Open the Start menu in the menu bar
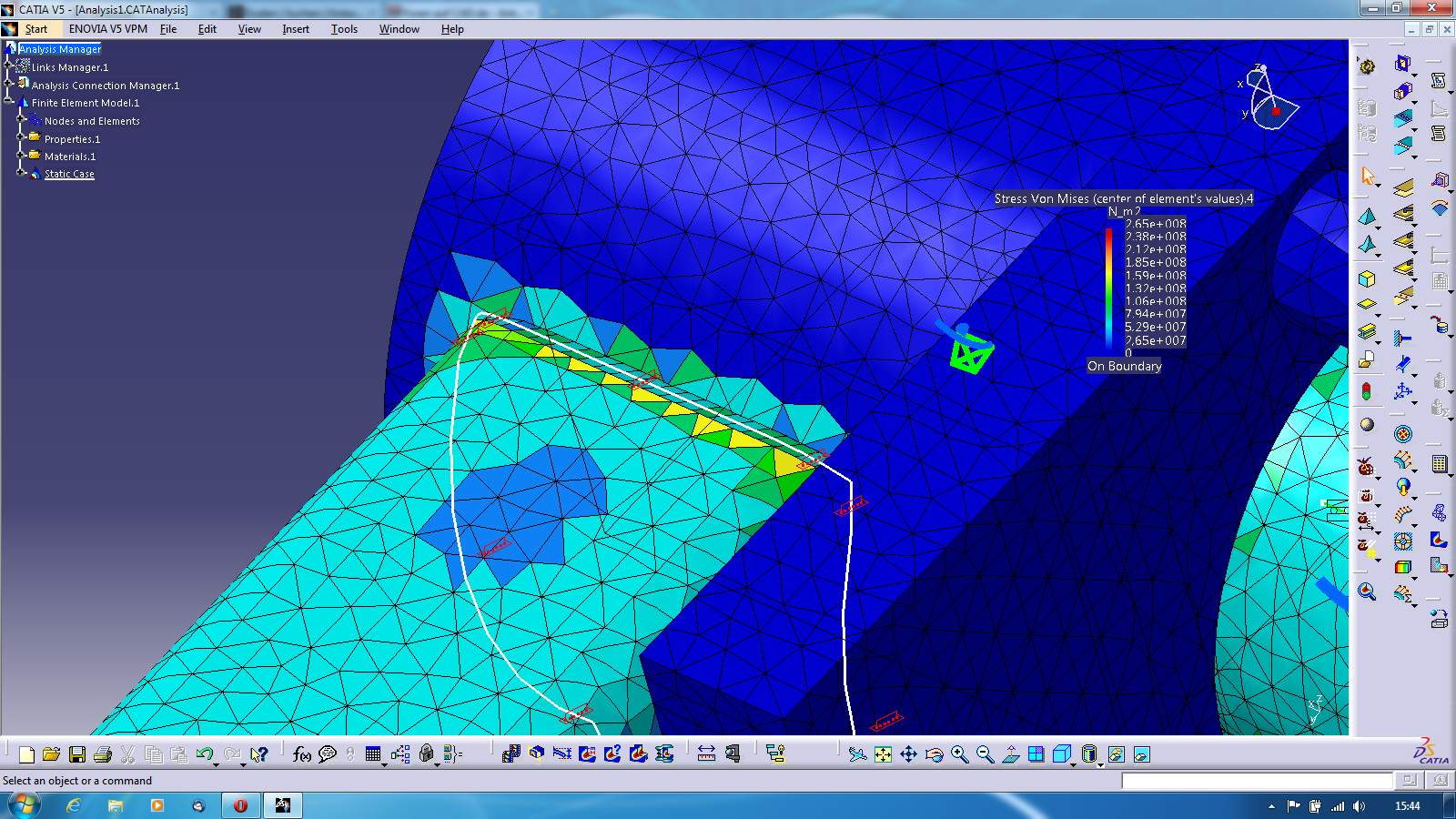Screen dimensions: 1456x819 [x=36, y=29]
